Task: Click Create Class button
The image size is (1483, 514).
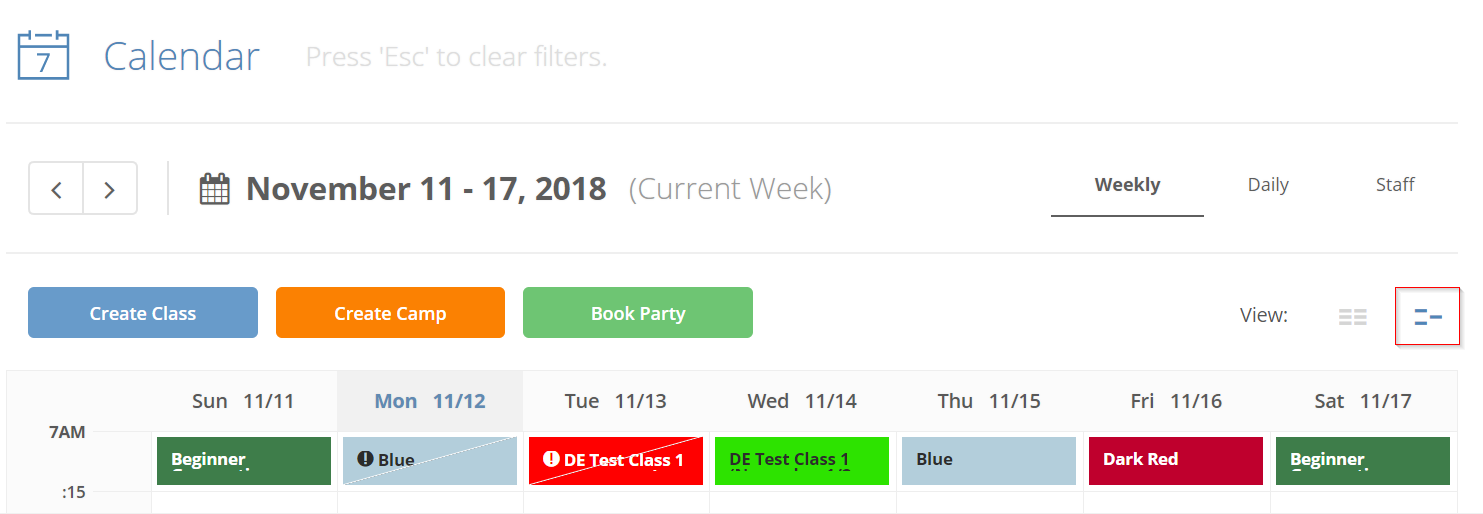Action: tap(143, 313)
